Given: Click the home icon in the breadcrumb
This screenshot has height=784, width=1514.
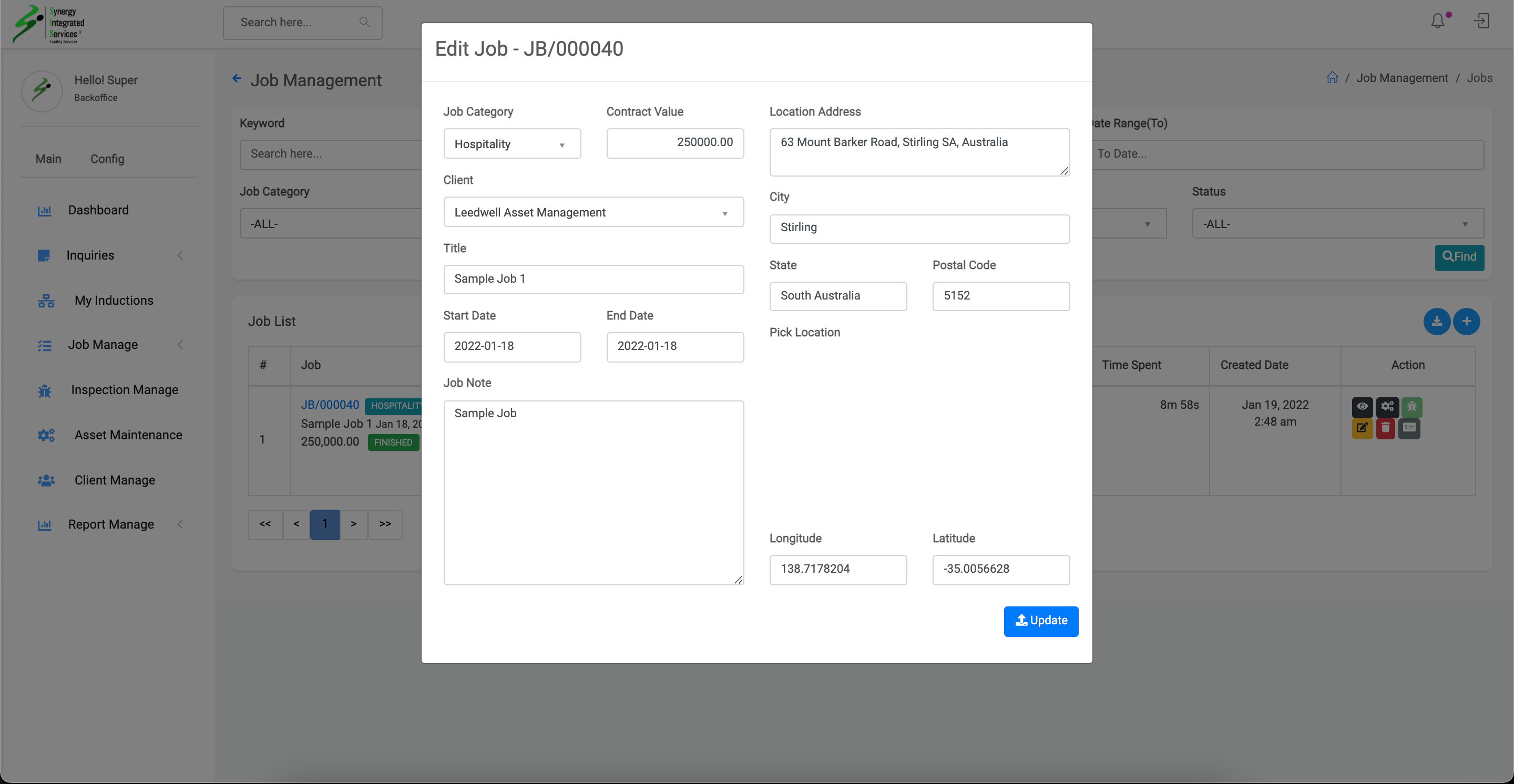Looking at the screenshot, I should [1332, 78].
